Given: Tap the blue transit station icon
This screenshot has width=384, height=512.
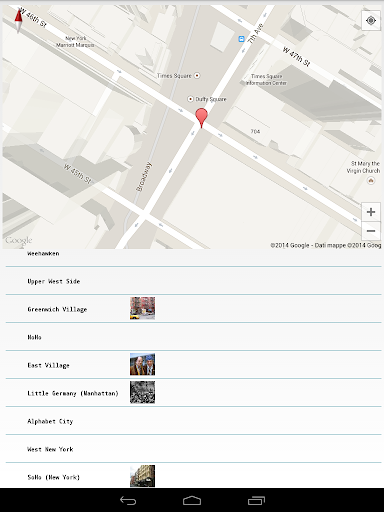Looking at the screenshot, I should pos(241,39).
